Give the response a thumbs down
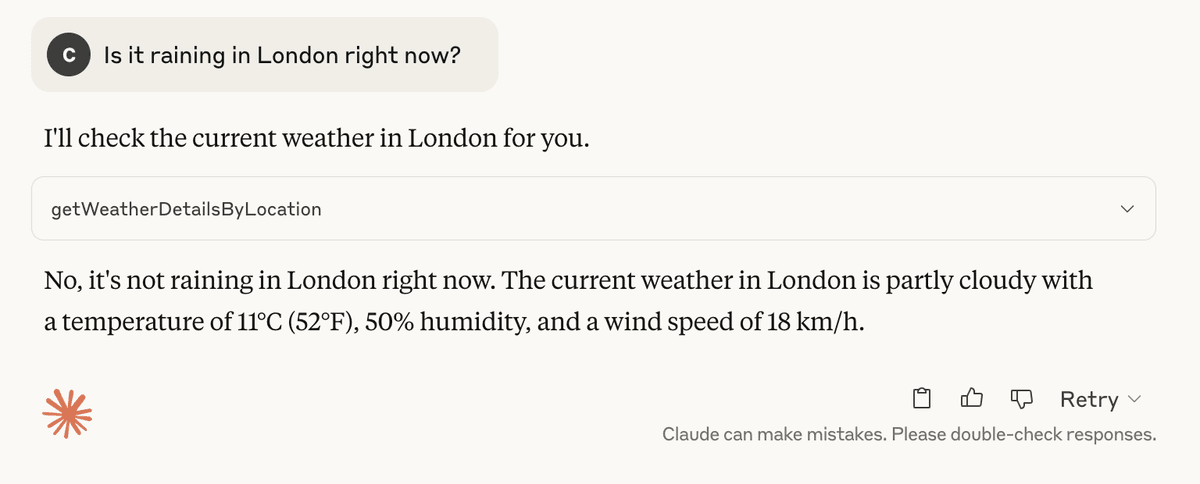The height and width of the screenshot is (484, 1200). (x=1020, y=399)
